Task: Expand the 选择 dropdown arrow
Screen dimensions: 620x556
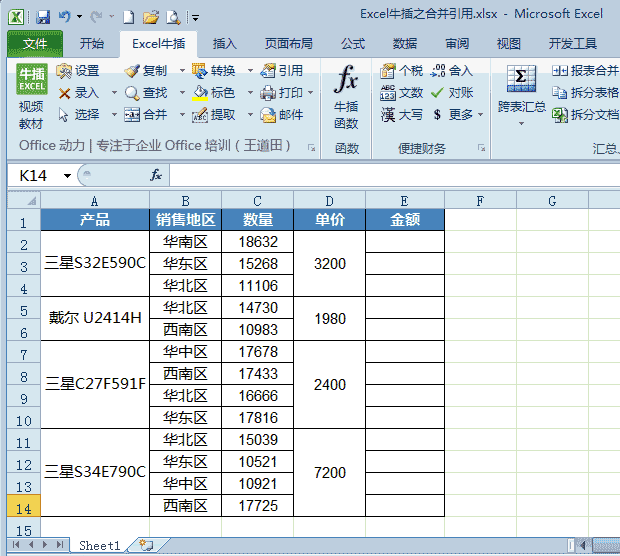Action: [114, 115]
